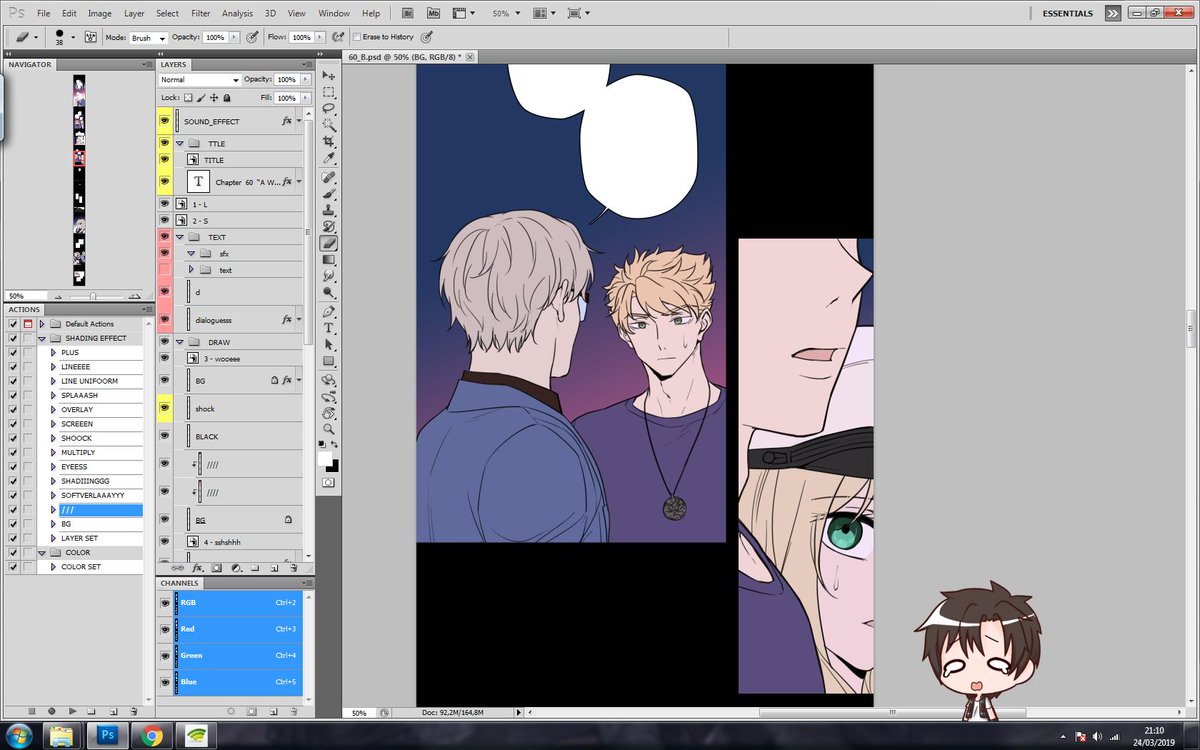Delete layer using Layers panel trash icon
The image size is (1200, 750).
[x=292, y=567]
